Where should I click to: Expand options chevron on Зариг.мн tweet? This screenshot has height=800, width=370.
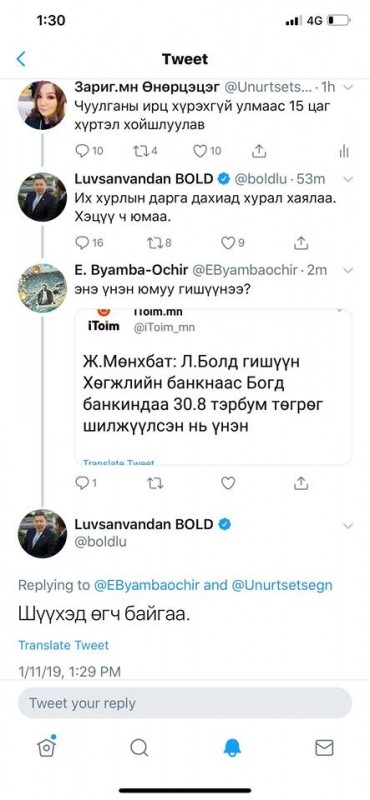[348, 88]
